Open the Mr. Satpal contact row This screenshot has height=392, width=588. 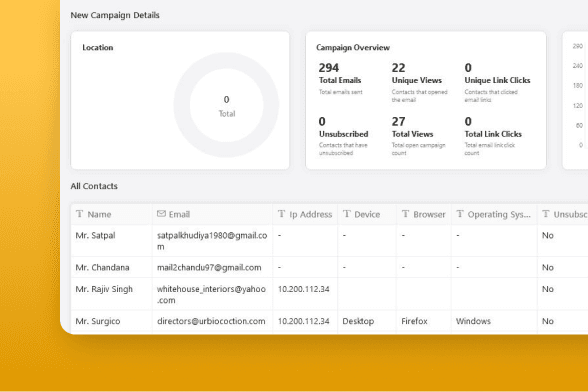[329, 241]
